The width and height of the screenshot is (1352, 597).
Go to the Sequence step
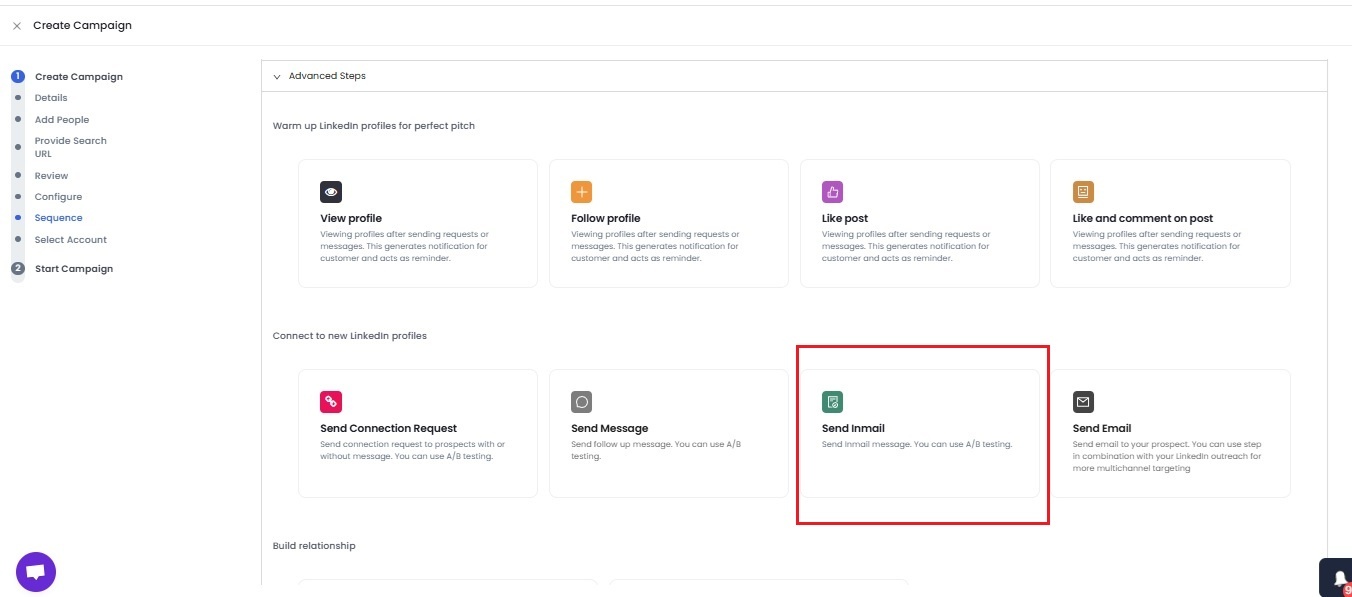click(59, 218)
